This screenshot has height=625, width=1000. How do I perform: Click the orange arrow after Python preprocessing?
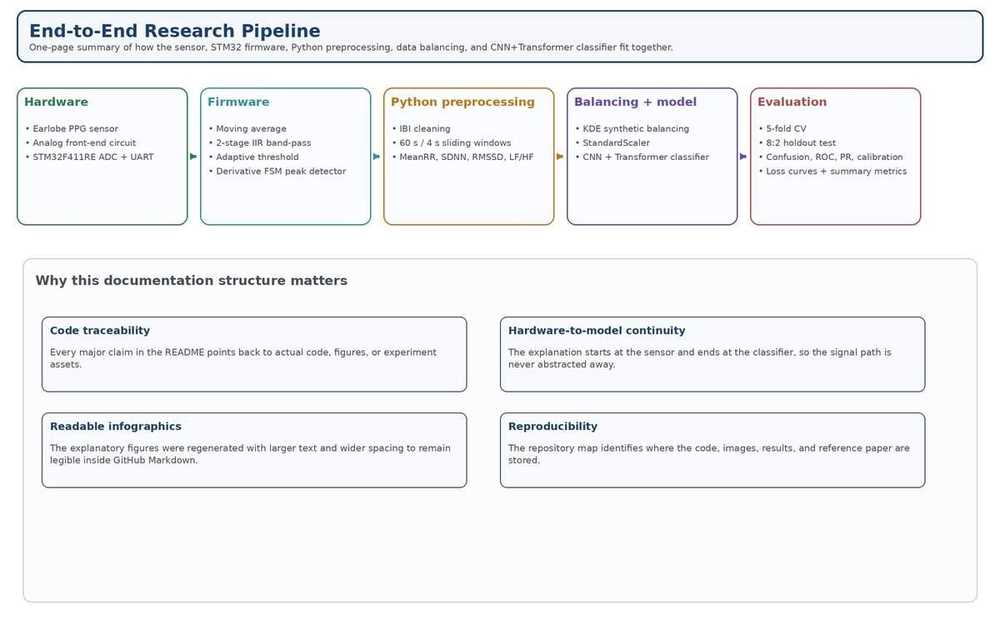point(560,156)
